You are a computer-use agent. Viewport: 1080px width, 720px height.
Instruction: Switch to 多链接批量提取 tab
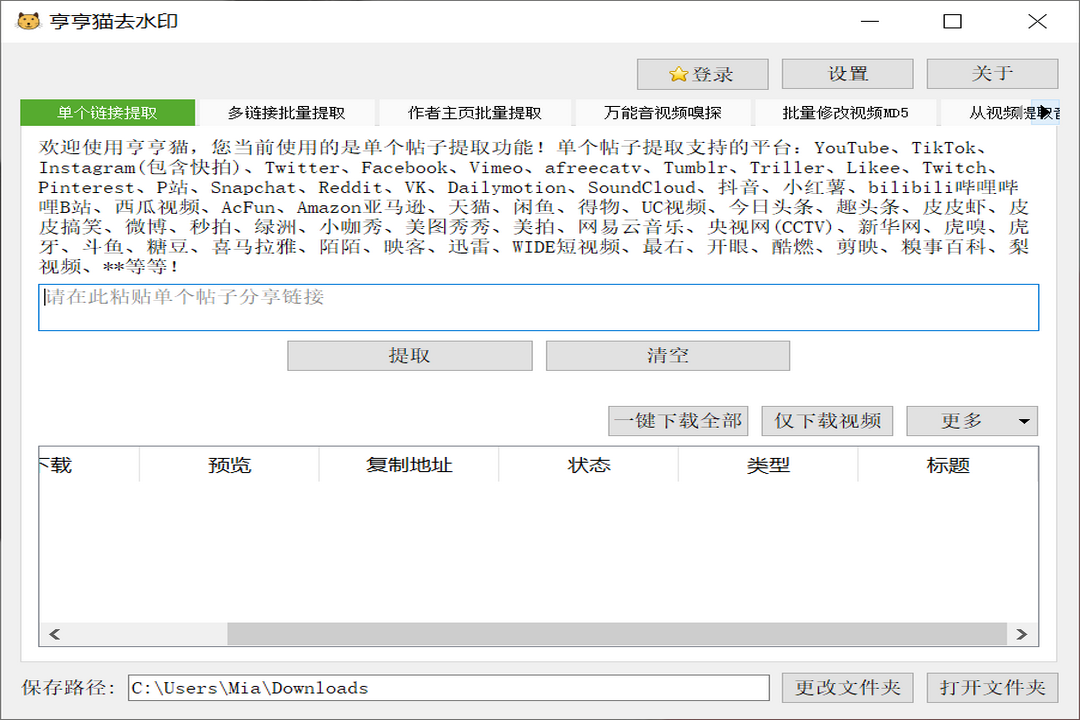[286, 113]
